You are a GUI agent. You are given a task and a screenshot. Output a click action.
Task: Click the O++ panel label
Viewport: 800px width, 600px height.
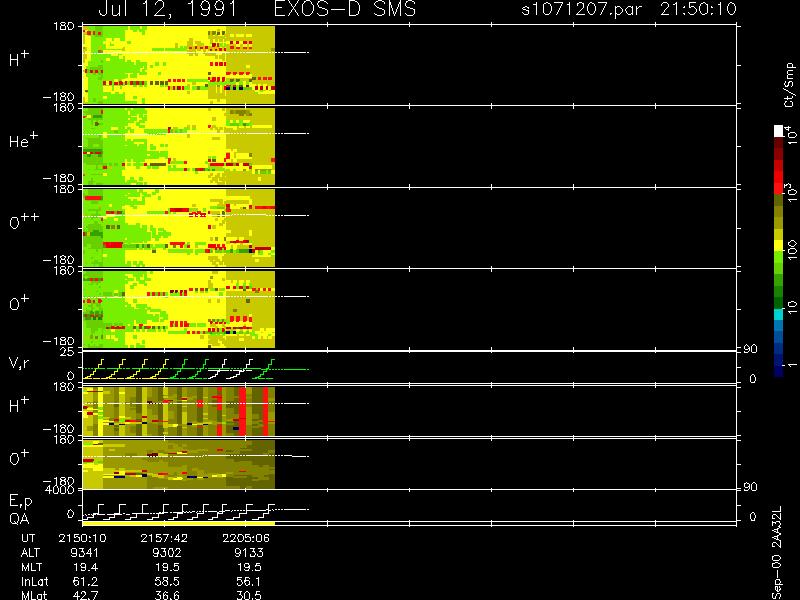click(23, 221)
